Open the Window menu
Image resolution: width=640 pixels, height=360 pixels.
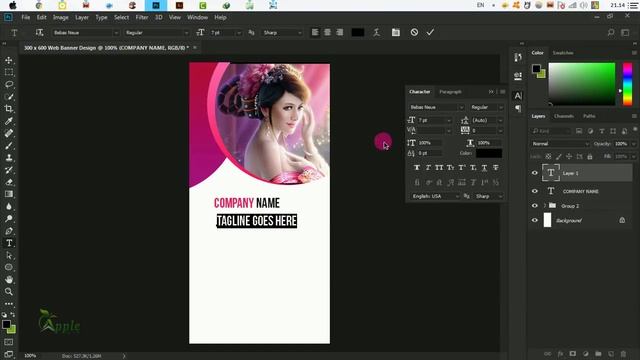(197, 18)
